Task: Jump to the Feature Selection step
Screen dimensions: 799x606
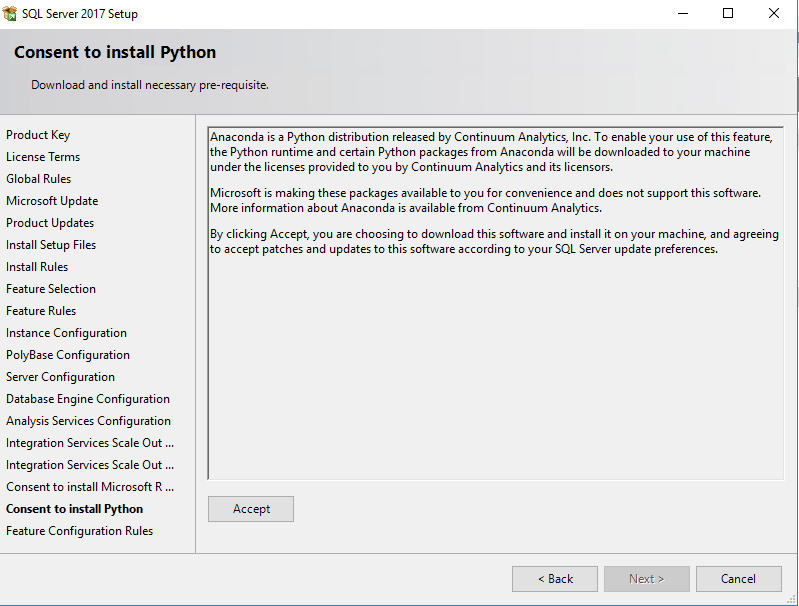Action: pyautogui.click(x=51, y=289)
